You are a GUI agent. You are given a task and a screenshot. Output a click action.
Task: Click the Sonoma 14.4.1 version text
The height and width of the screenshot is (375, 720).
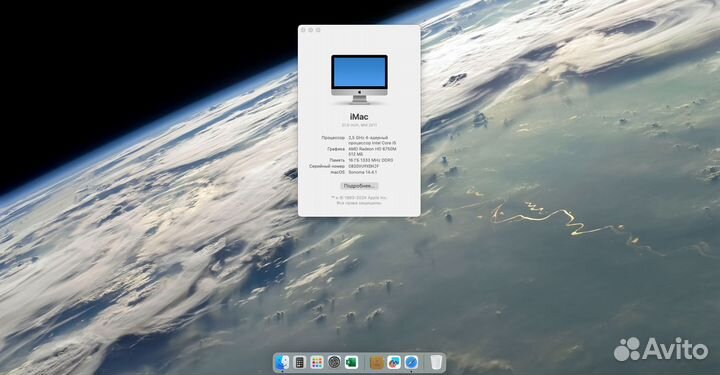363,172
